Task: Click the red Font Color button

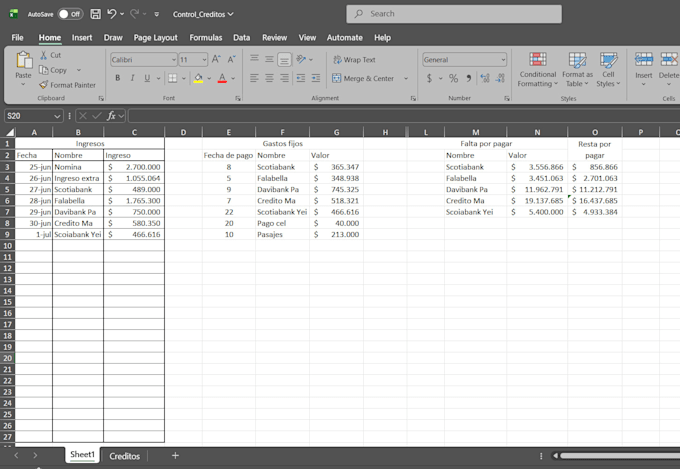Action: [222, 78]
